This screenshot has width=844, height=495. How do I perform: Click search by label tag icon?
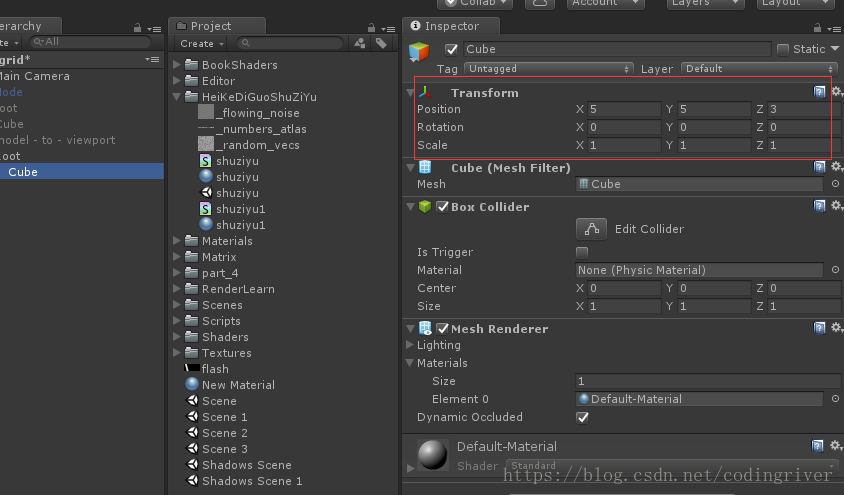click(x=381, y=43)
